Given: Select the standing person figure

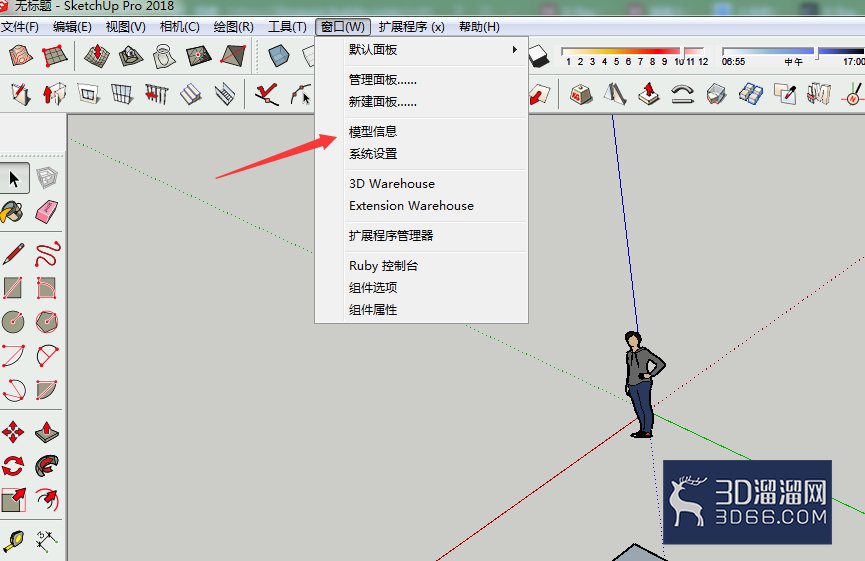Looking at the screenshot, I should [643, 384].
